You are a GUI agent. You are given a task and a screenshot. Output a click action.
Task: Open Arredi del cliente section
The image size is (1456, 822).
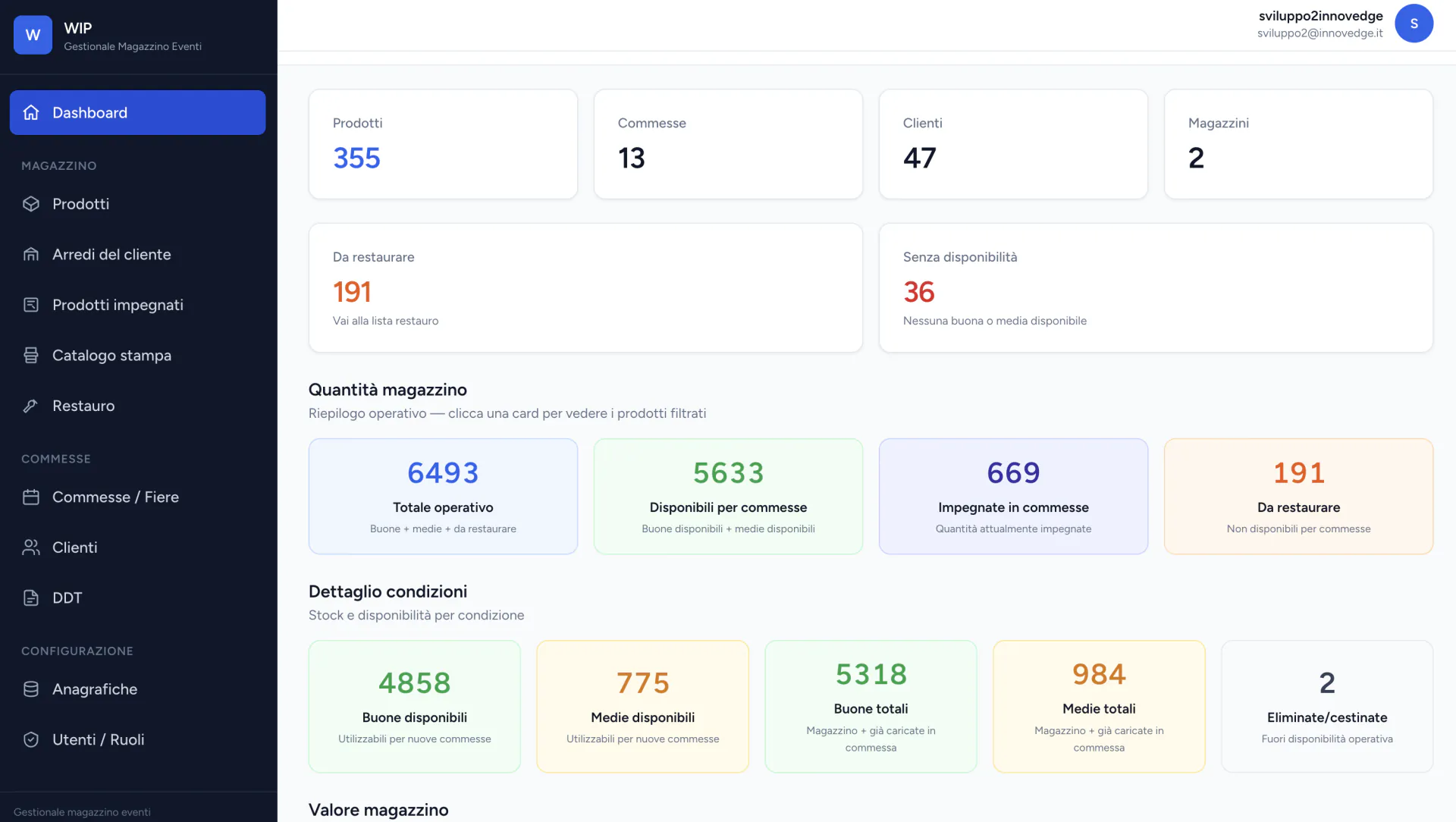[x=137, y=254]
